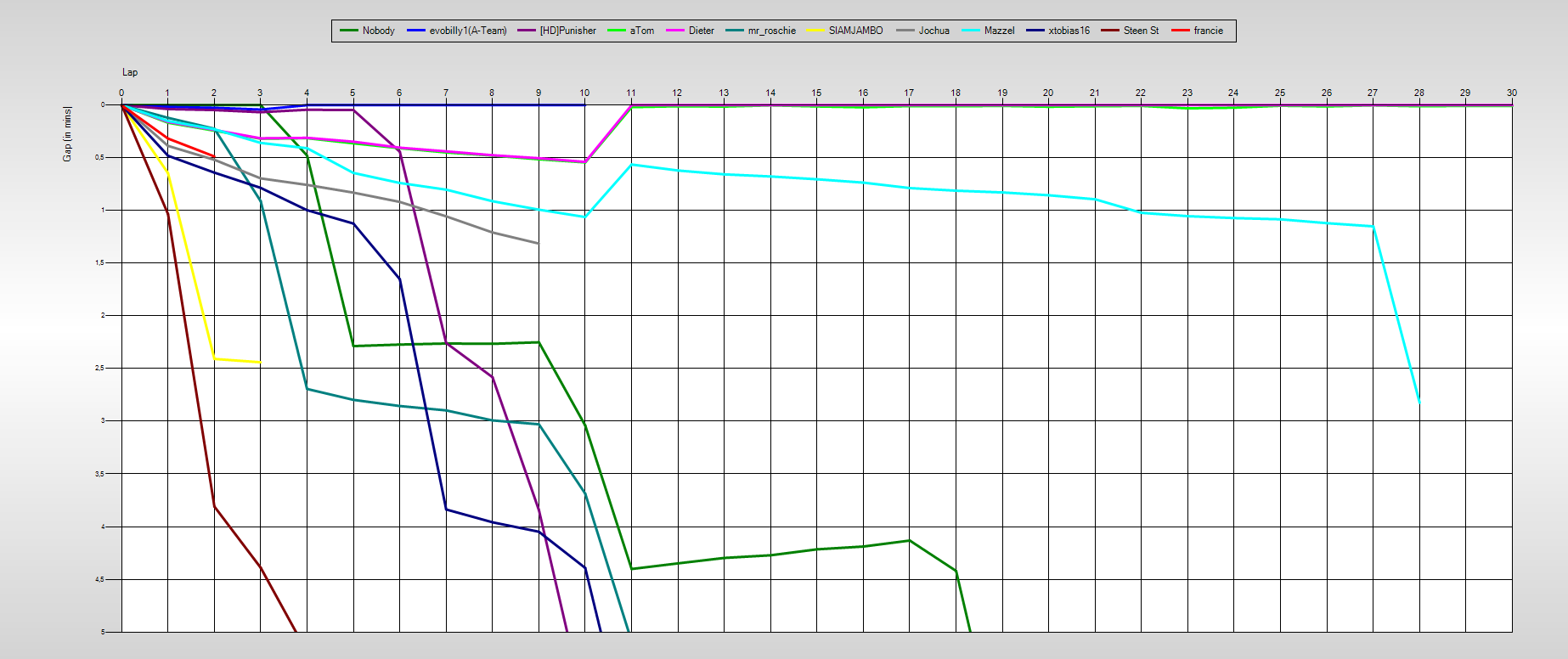Select the evobilly1(A-Team) legend label
The height and width of the screenshot is (659, 1568).
467,31
